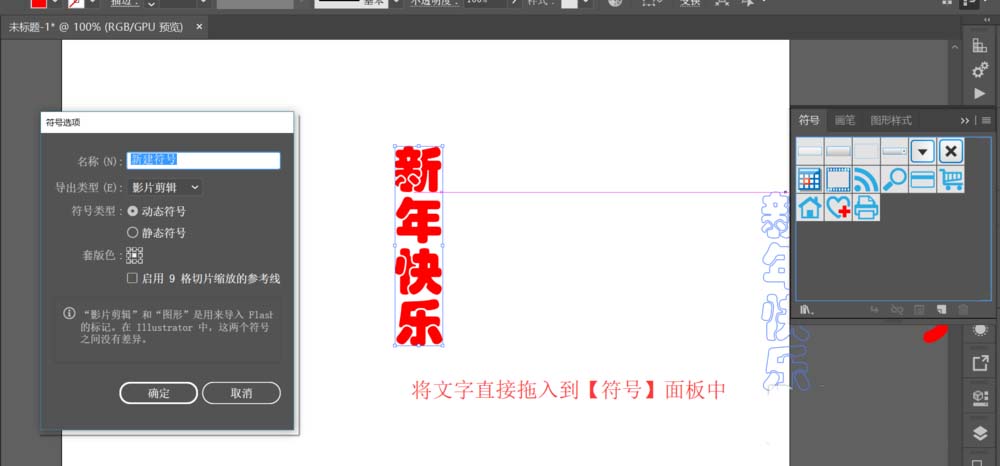This screenshot has width=1000, height=466.
Task: Enable 启用 9 格切片缩放的参考线 checkbox
Action: (132, 278)
